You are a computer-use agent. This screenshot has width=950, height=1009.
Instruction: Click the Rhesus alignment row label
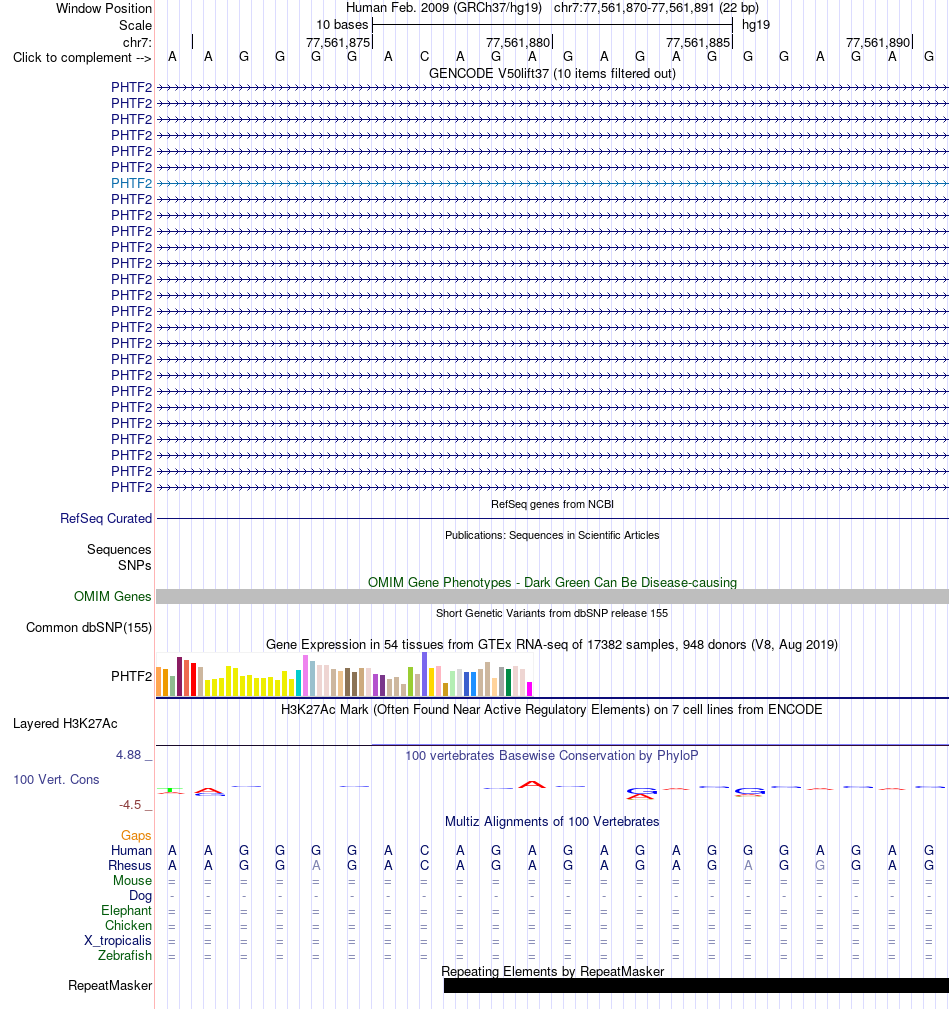[129, 866]
